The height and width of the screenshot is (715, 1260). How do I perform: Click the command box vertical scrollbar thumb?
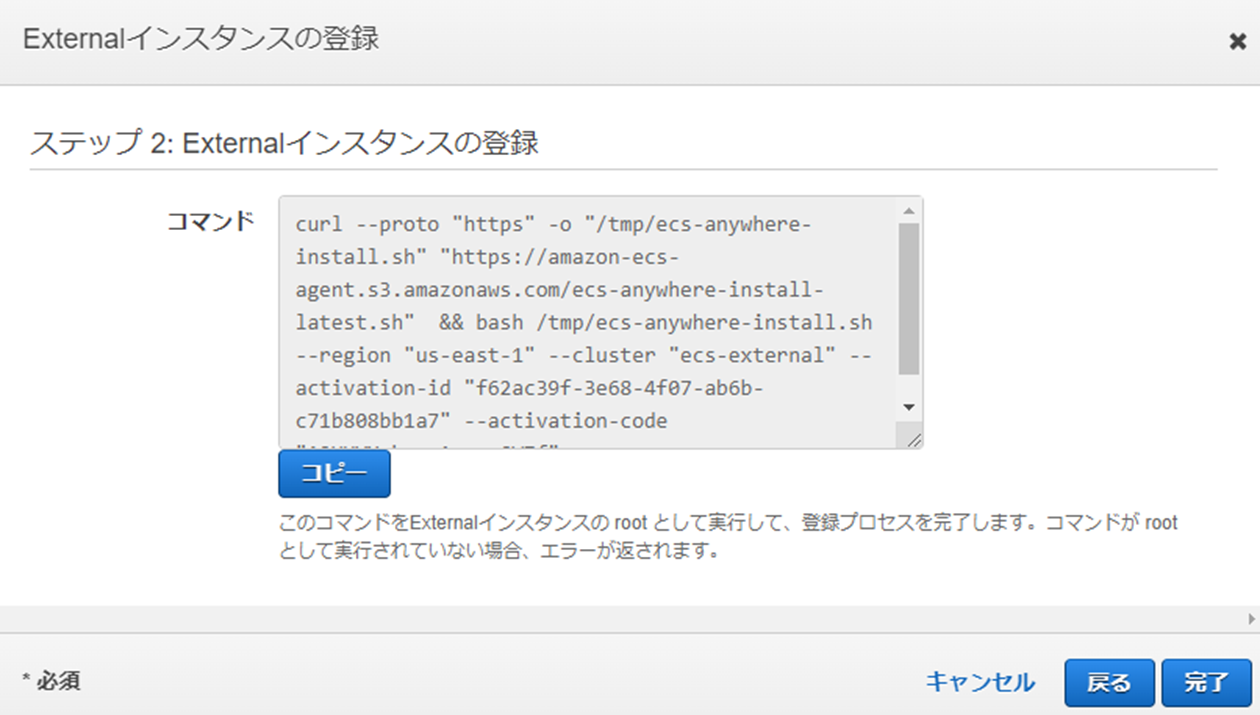pos(908,299)
